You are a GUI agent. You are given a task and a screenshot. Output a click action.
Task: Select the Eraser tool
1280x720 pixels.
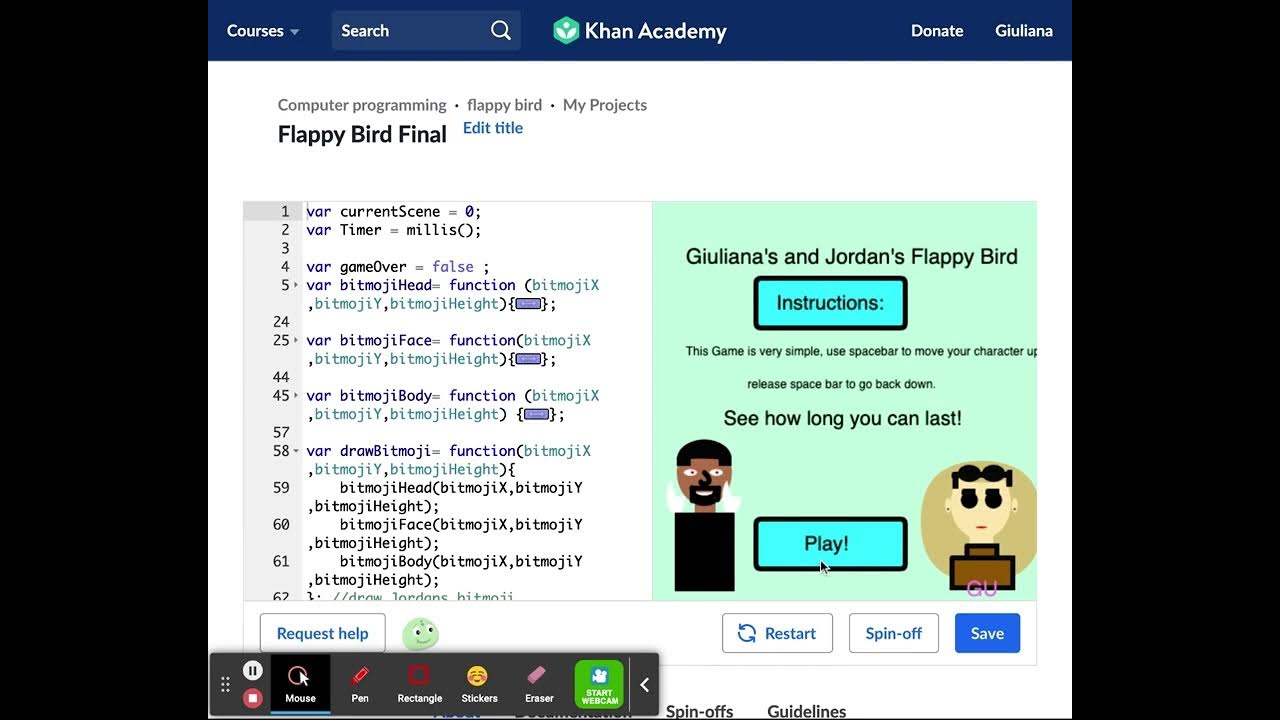[539, 684]
